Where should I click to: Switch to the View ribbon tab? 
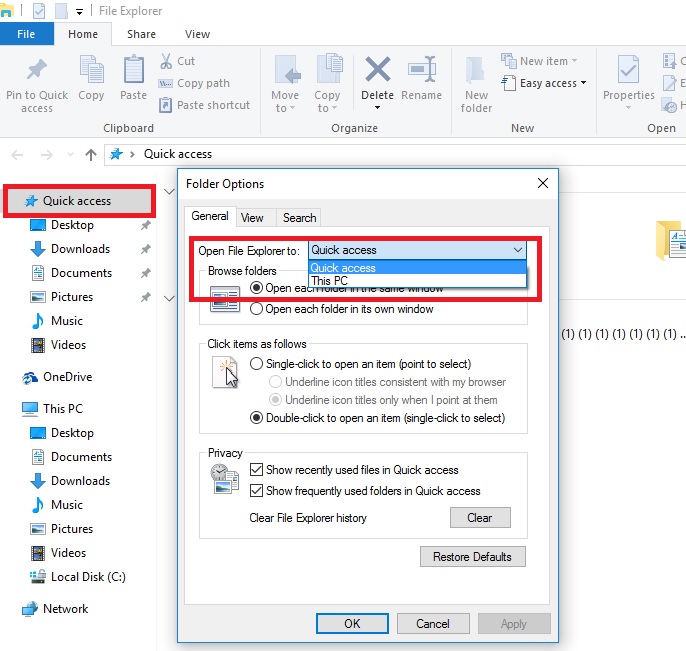pos(197,34)
